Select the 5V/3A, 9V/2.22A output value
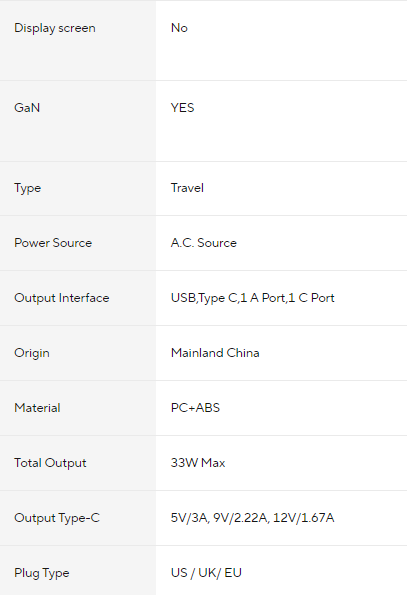Image resolution: width=407 pixels, height=595 pixels. [x=252, y=518]
